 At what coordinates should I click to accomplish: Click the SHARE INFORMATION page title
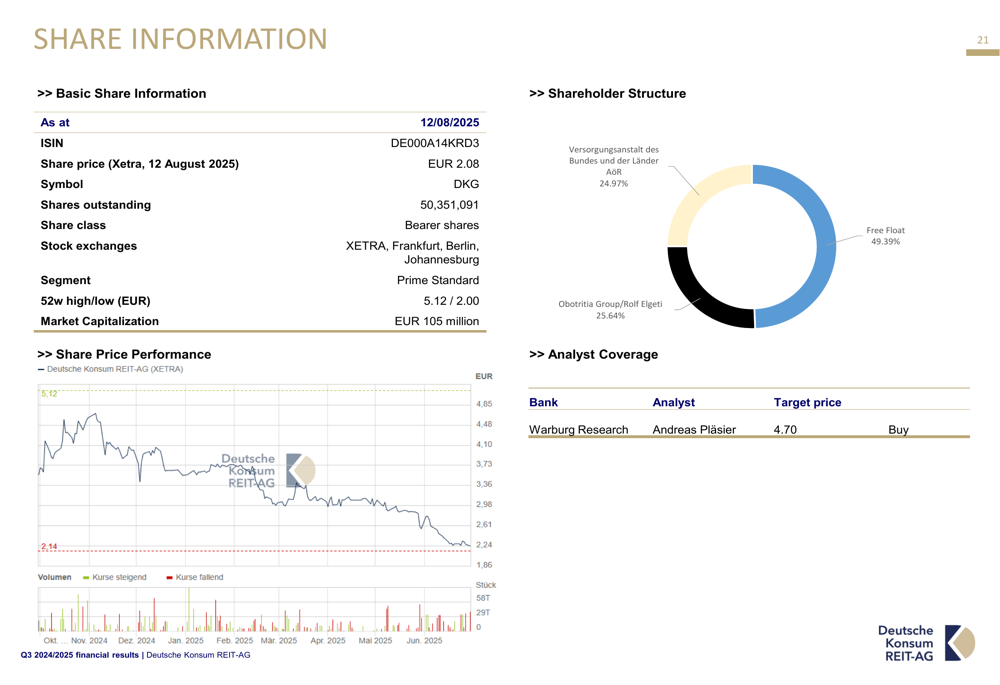click(180, 39)
